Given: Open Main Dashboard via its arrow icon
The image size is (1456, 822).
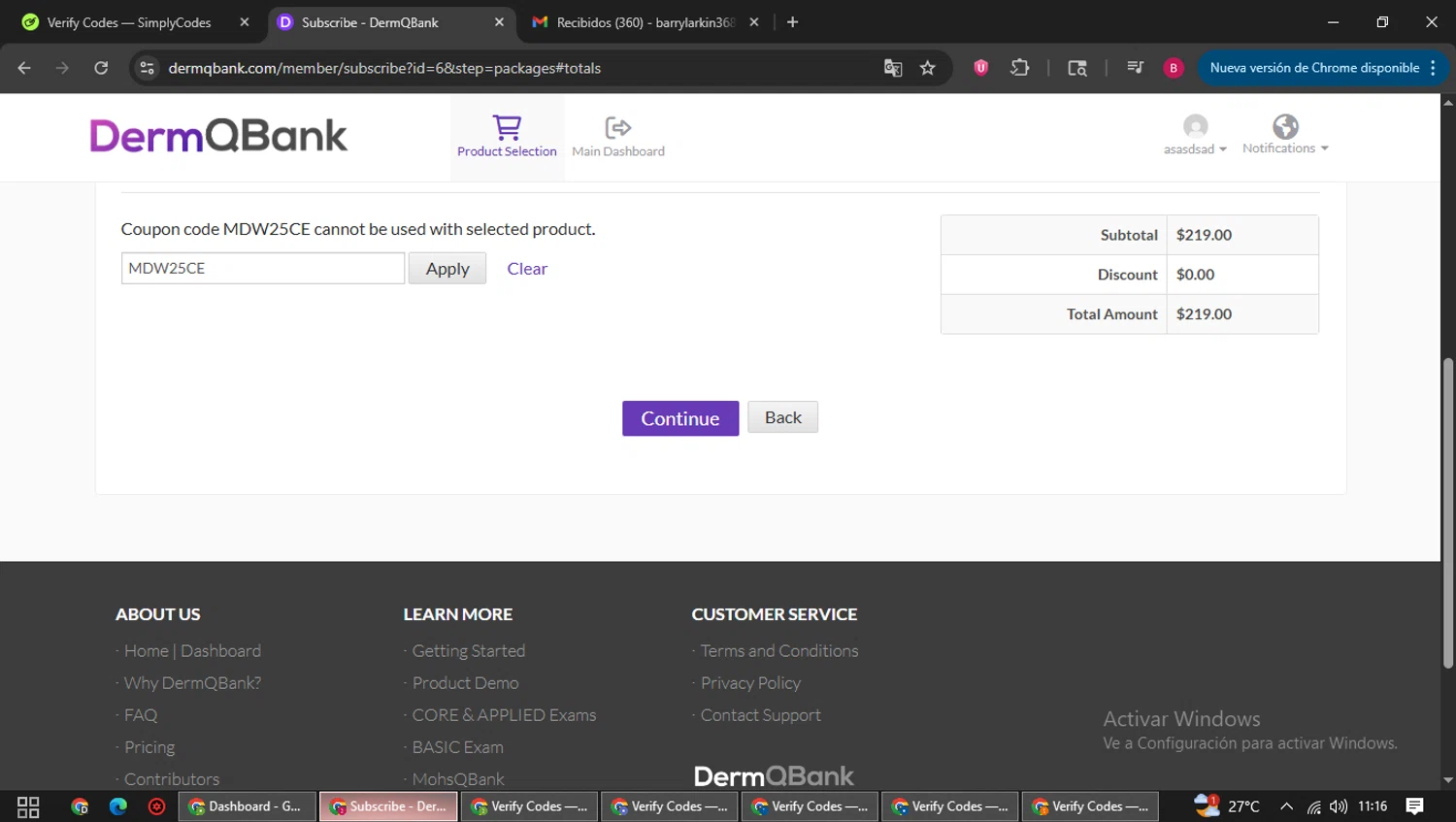Looking at the screenshot, I should point(618,127).
